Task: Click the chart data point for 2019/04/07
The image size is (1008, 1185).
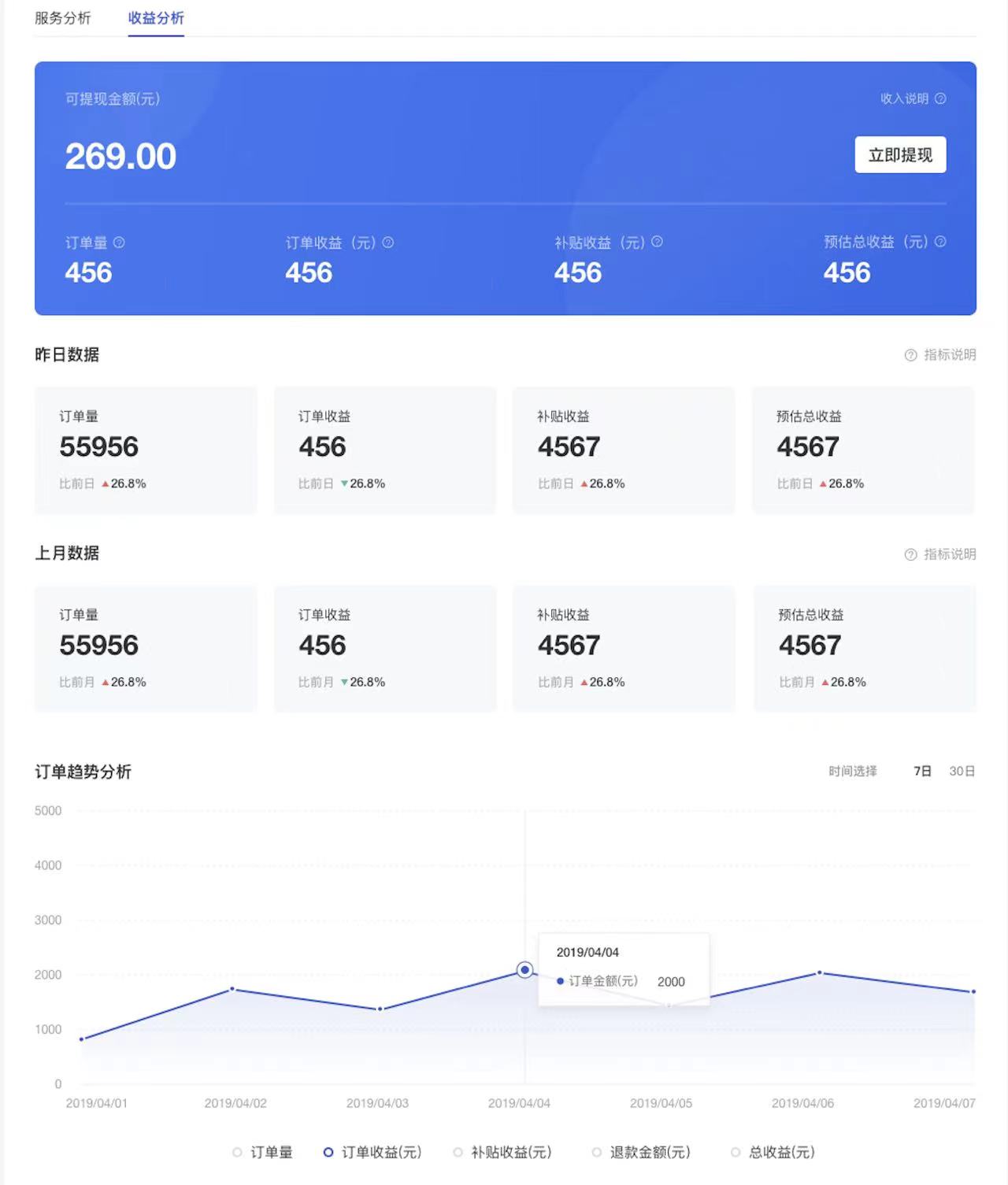Action: pyautogui.click(x=973, y=992)
